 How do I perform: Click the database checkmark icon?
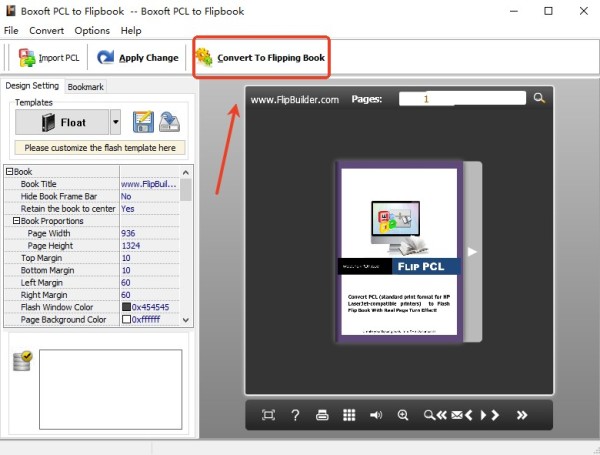coord(23,361)
